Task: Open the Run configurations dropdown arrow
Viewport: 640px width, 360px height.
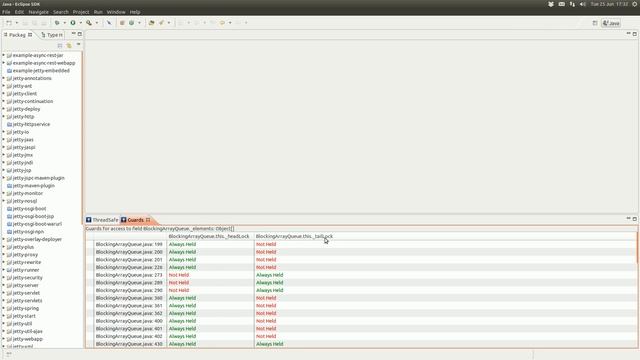Action: [x=80, y=23]
